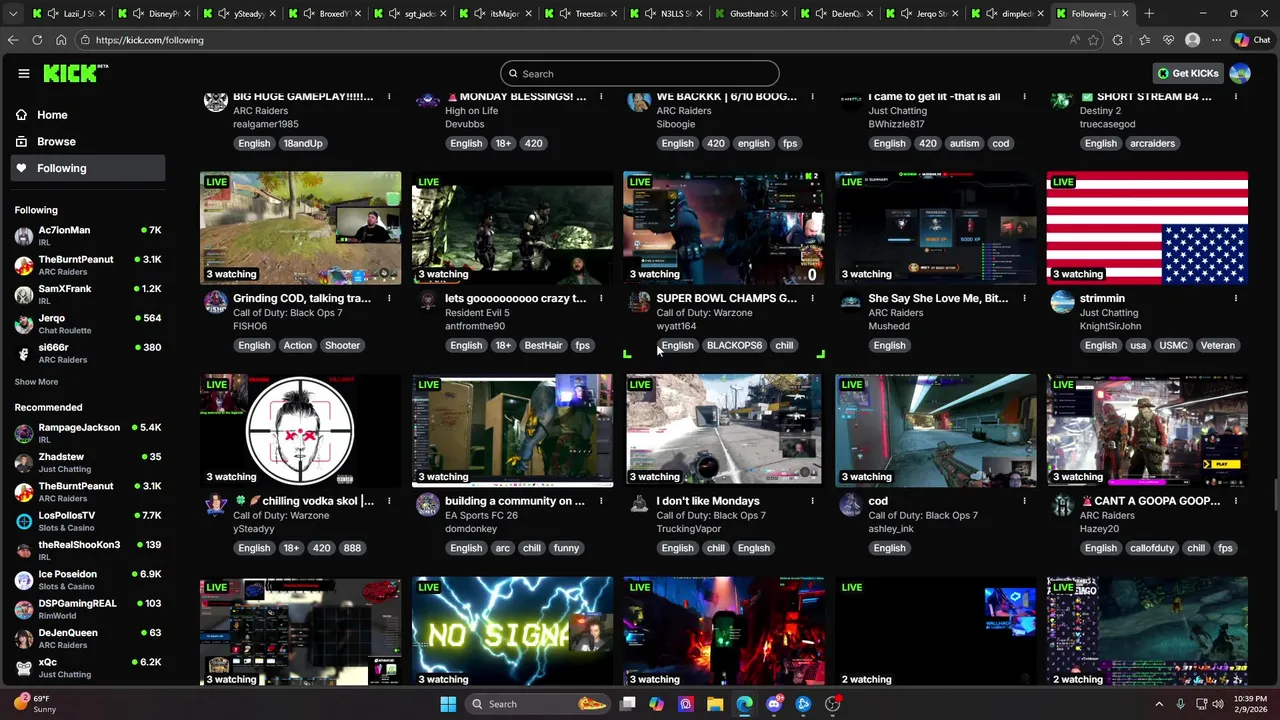The image size is (1280, 720).
Task: Click LosPollosTV avatar in sidebar
Action: [x=24, y=521]
